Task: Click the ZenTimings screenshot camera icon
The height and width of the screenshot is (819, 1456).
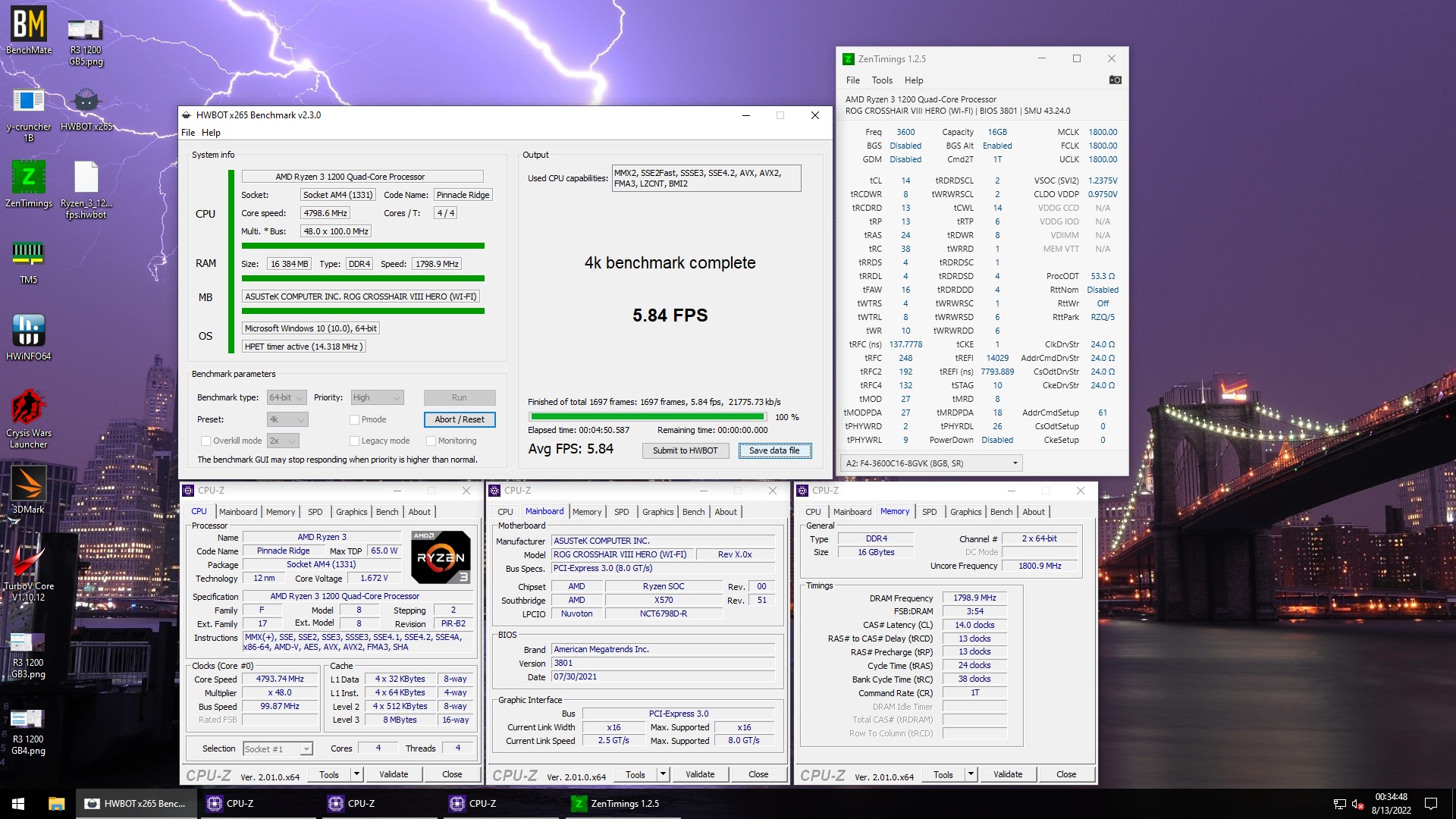Action: 1115,80
